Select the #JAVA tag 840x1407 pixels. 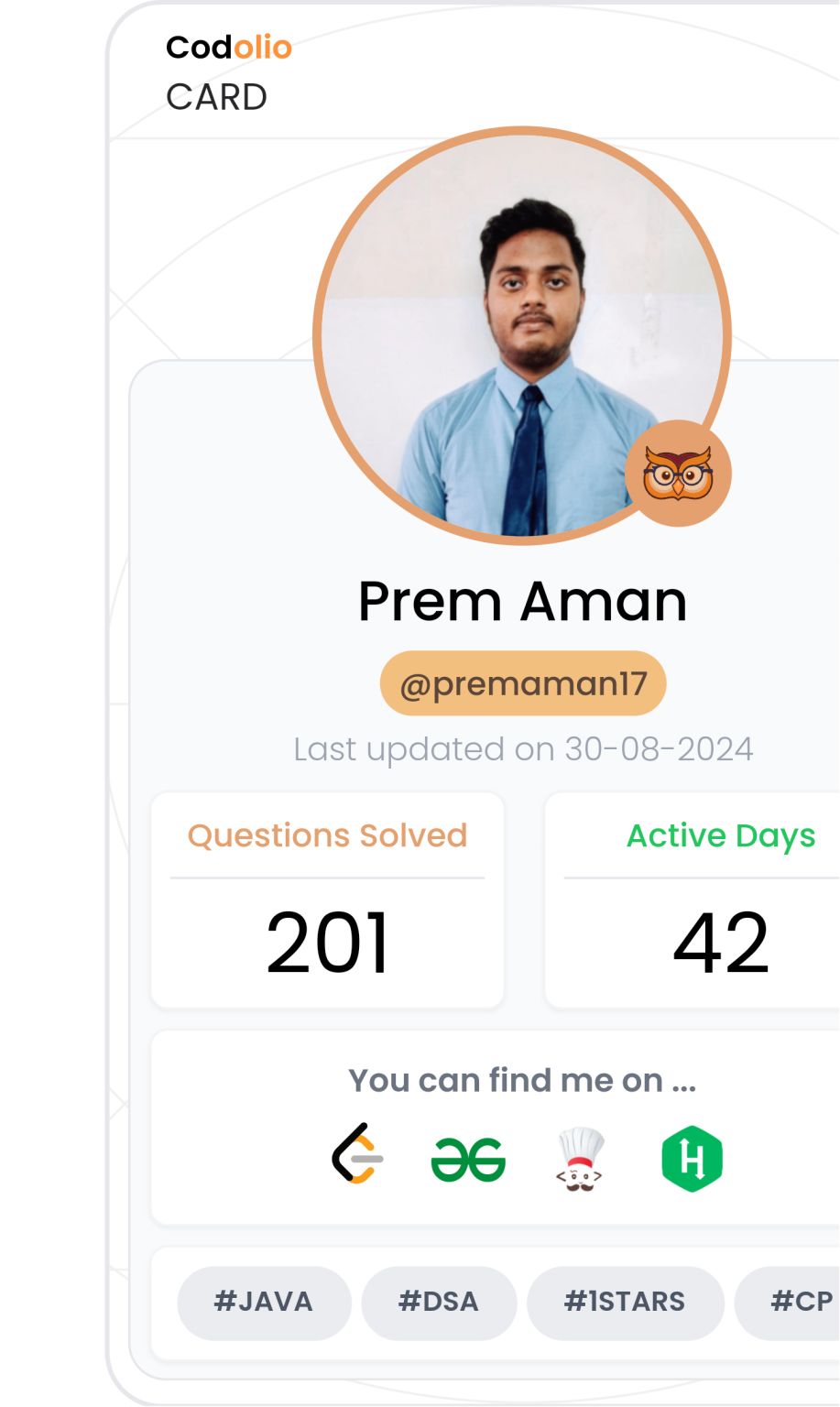264,1302
